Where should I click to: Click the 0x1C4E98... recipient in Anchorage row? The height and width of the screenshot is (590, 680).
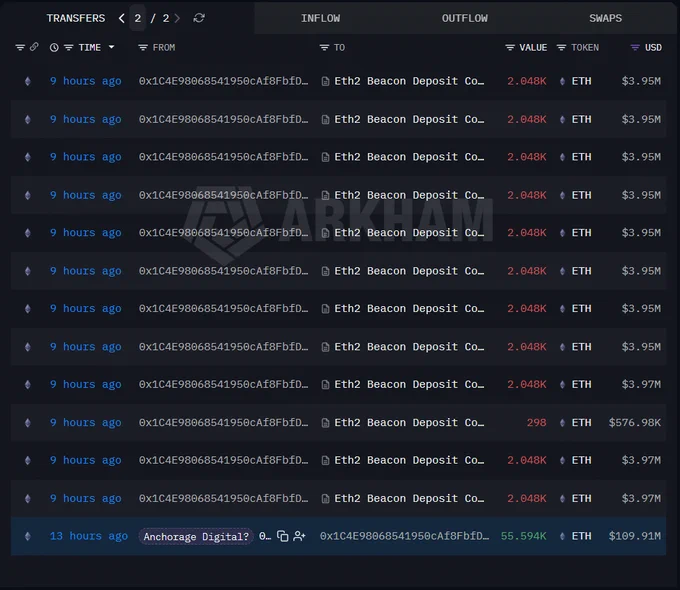point(404,536)
